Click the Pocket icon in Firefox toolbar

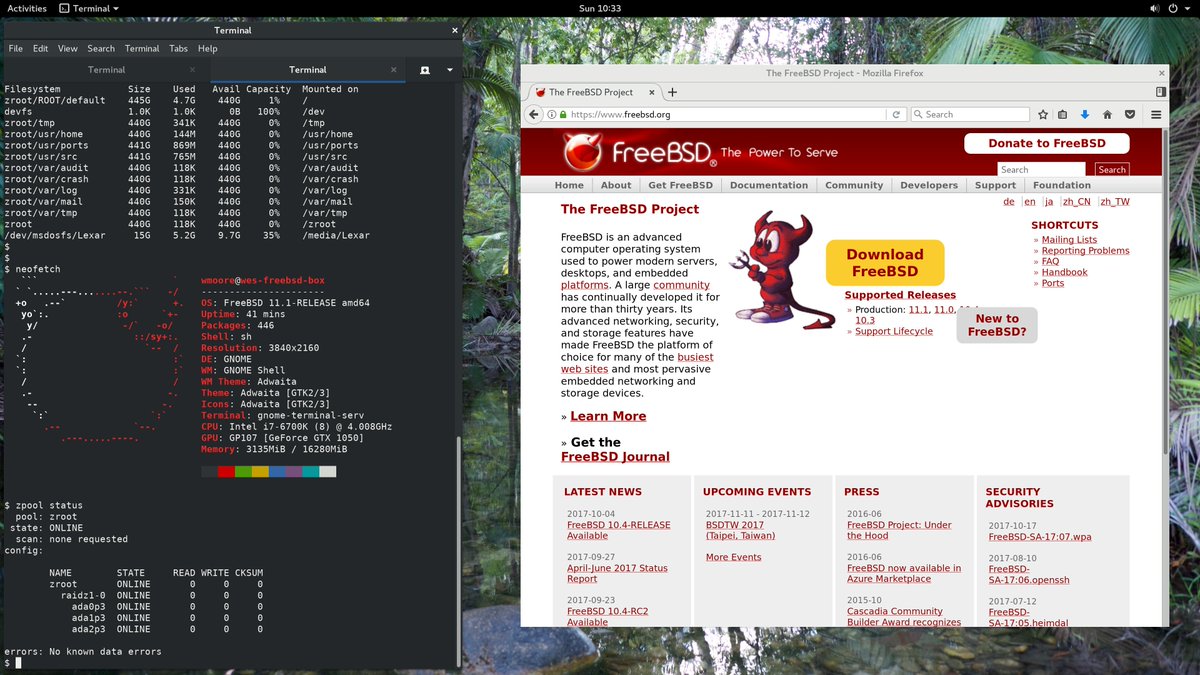[x=1130, y=114]
